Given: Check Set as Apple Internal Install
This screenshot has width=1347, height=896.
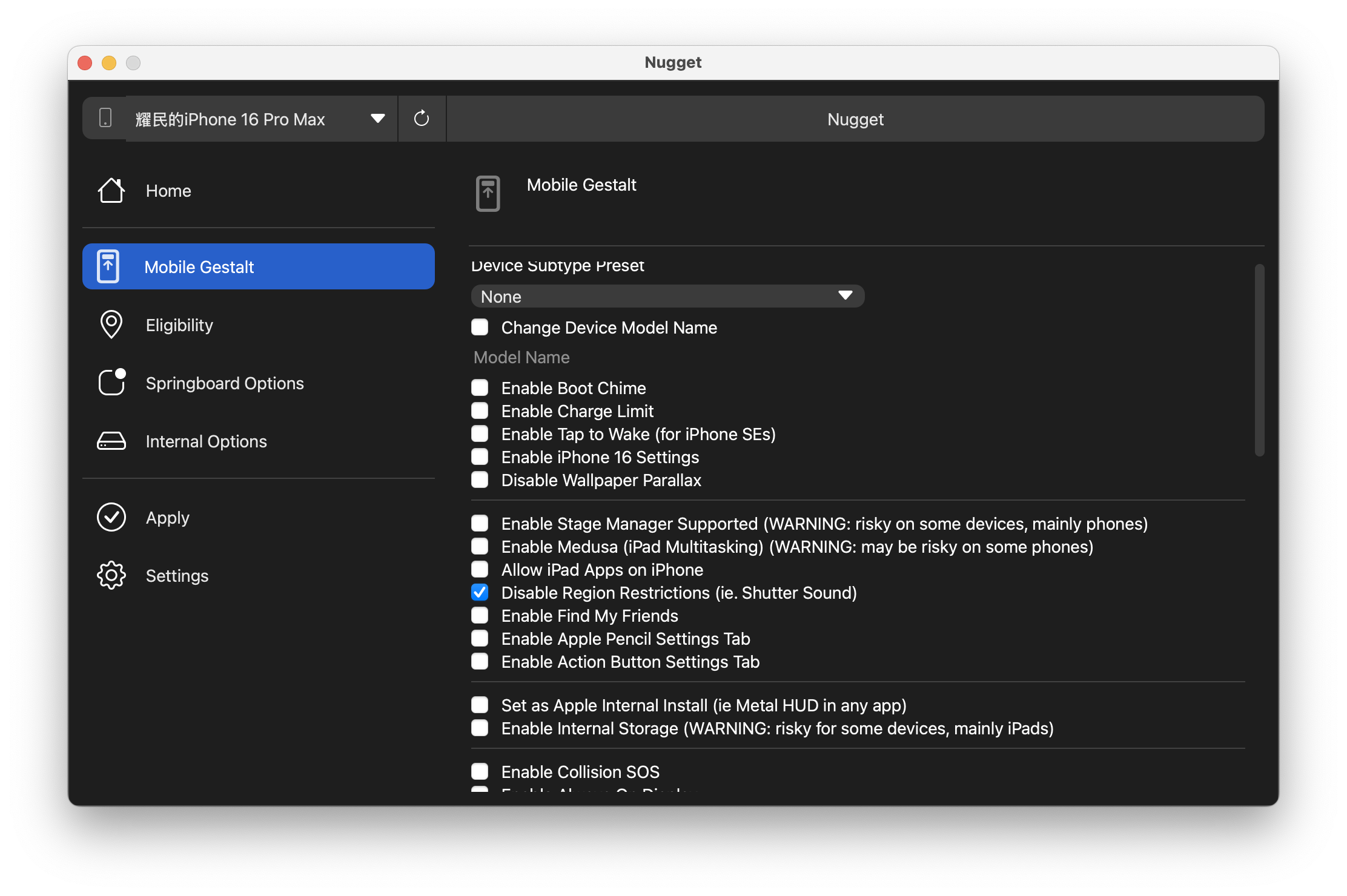Looking at the screenshot, I should click(x=480, y=705).
